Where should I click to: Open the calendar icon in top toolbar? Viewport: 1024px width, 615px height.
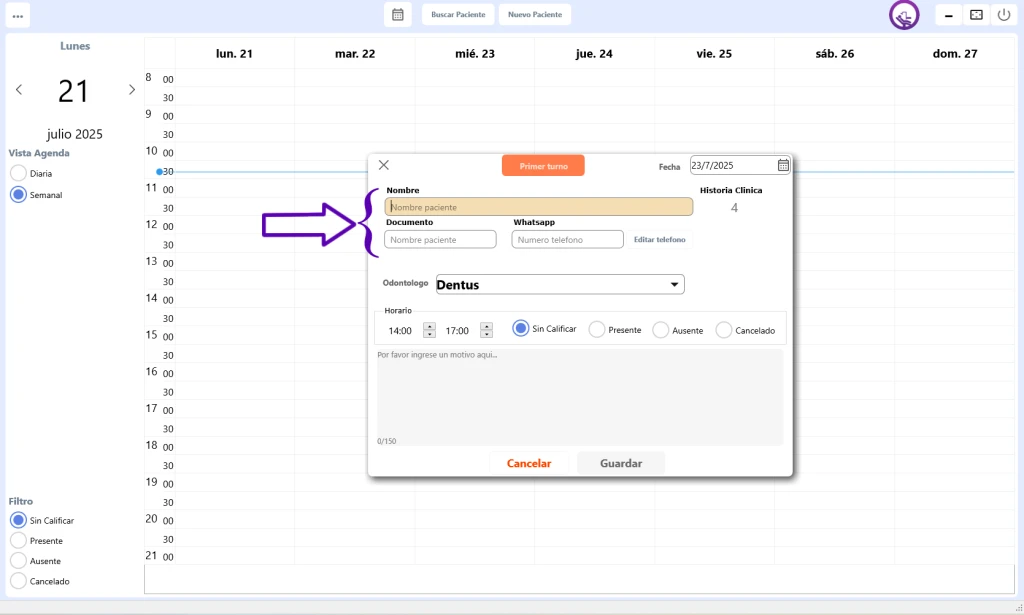[398, 15]
